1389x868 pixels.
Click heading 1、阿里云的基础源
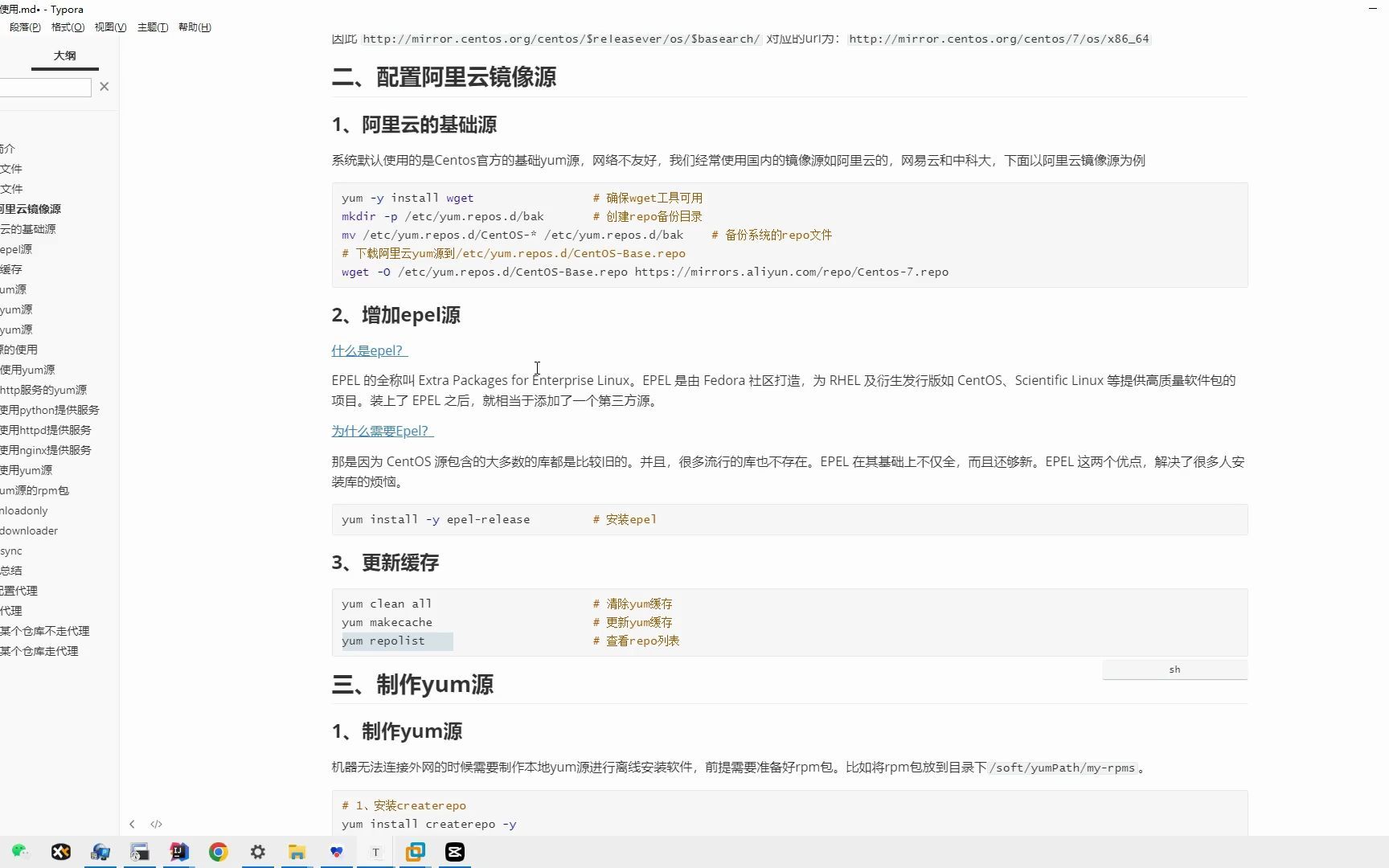tap(414, 125)
